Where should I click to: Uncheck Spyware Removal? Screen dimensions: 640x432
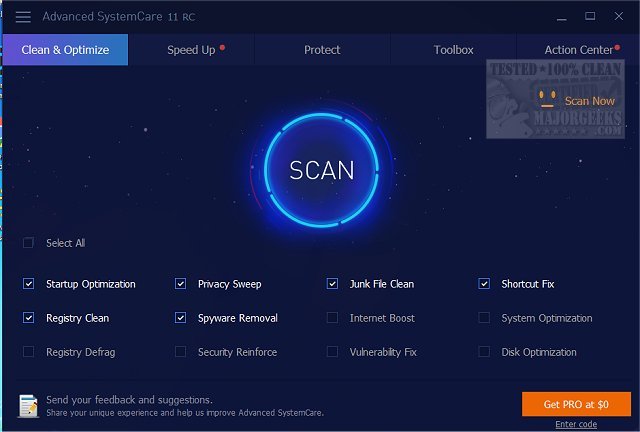click(180, 318)
